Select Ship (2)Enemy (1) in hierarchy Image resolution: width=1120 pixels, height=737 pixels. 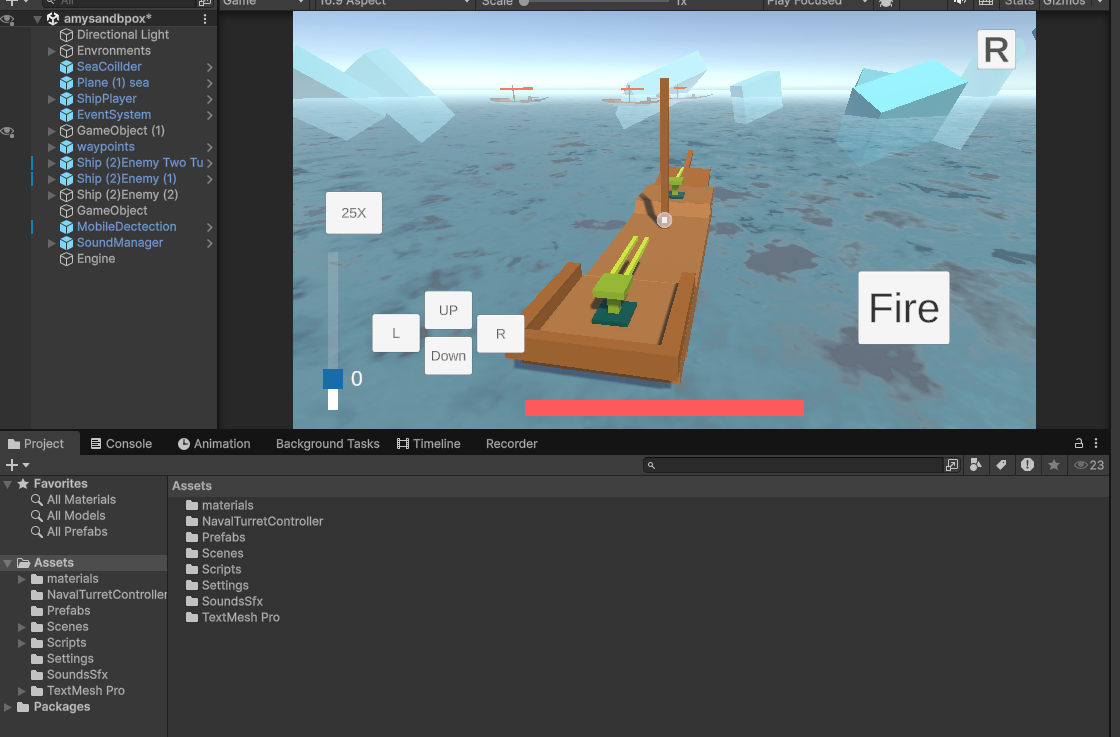pyautogui.click(x=126, y=179)
